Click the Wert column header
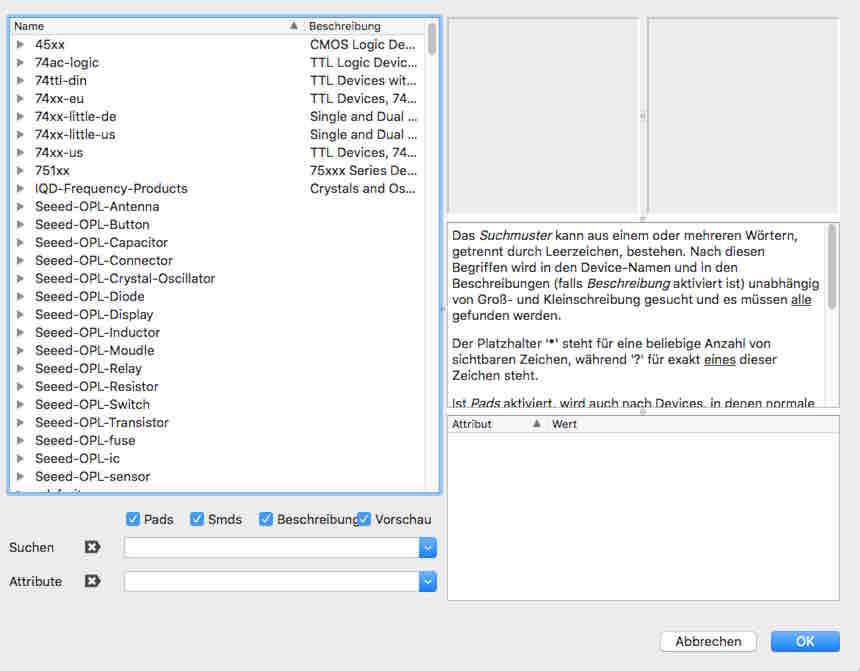The width and height of the screenshot is (860, 671). 694,424
